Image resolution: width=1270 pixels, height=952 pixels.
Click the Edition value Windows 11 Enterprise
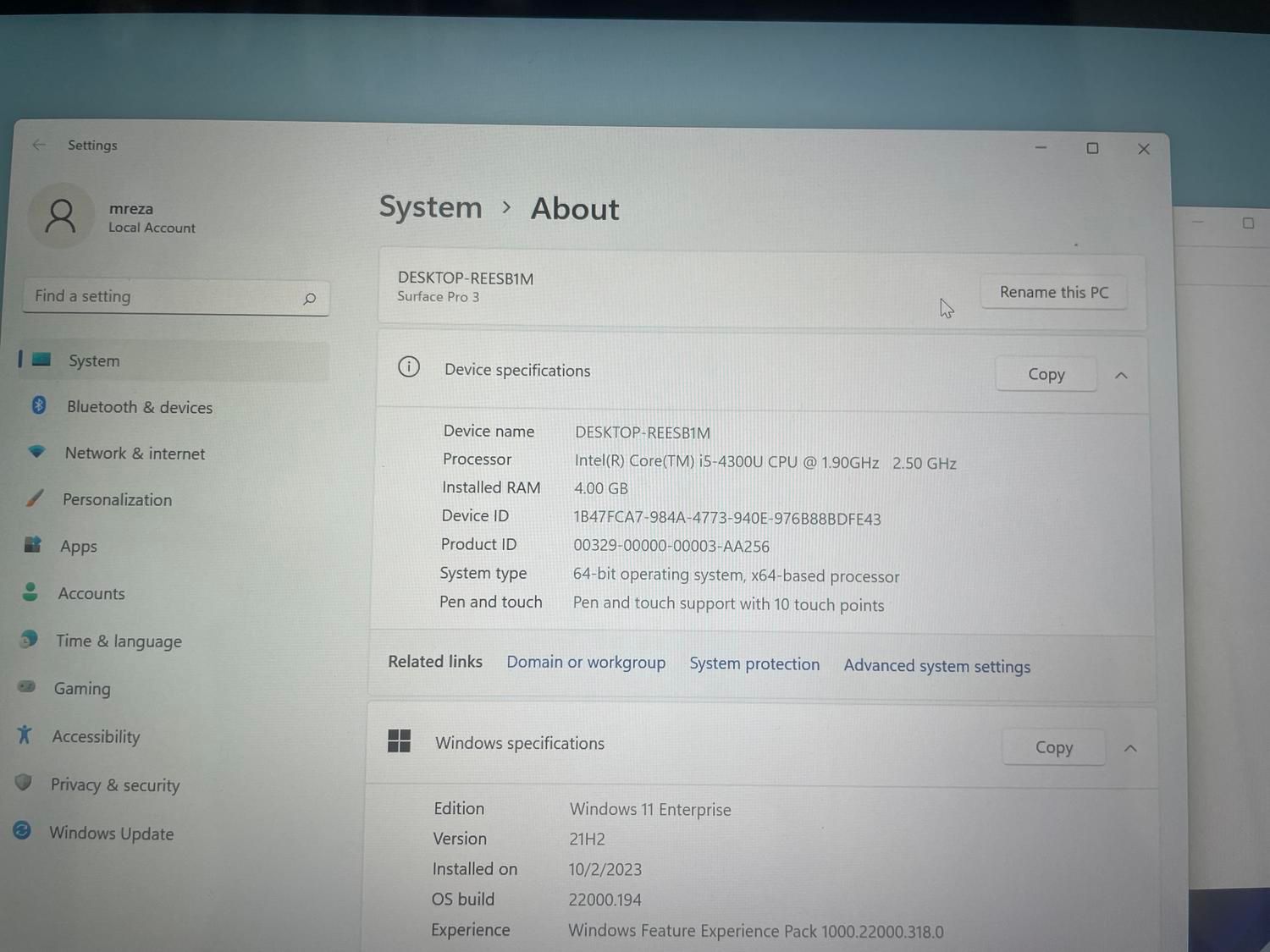tap(650, 809)
